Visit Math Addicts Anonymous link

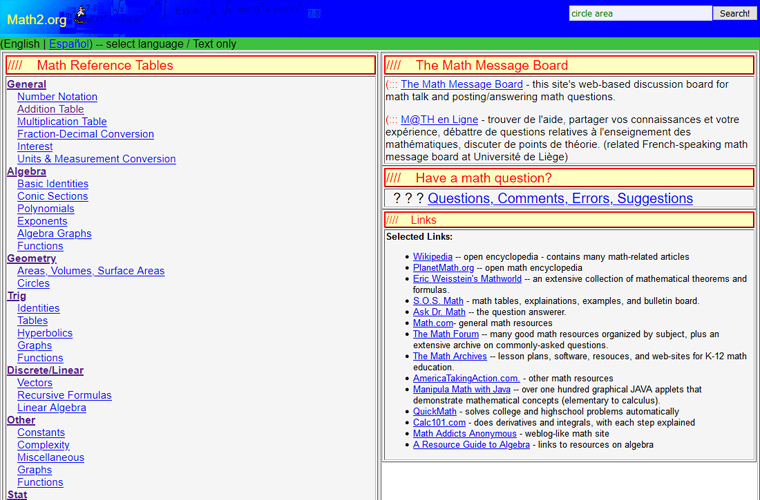click(465, 434)
